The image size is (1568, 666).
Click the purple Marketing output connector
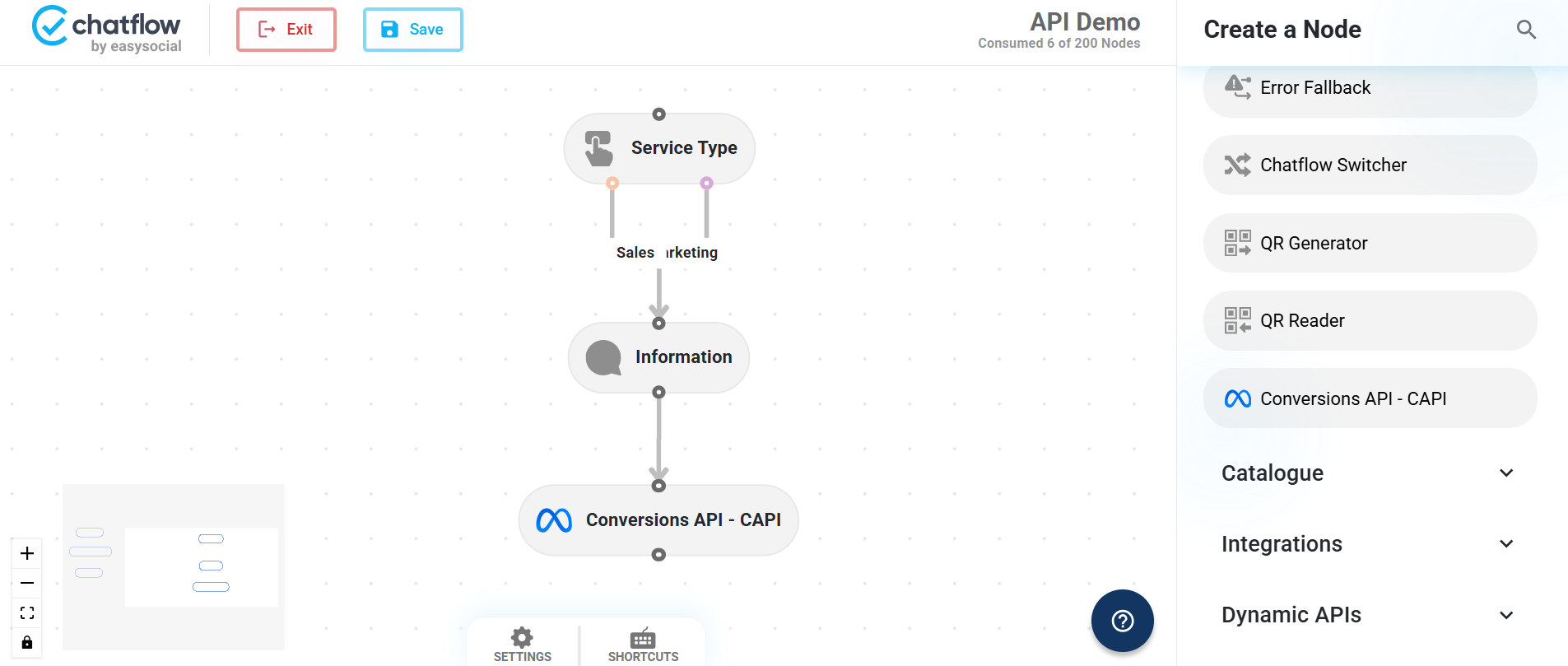point(706,183)
